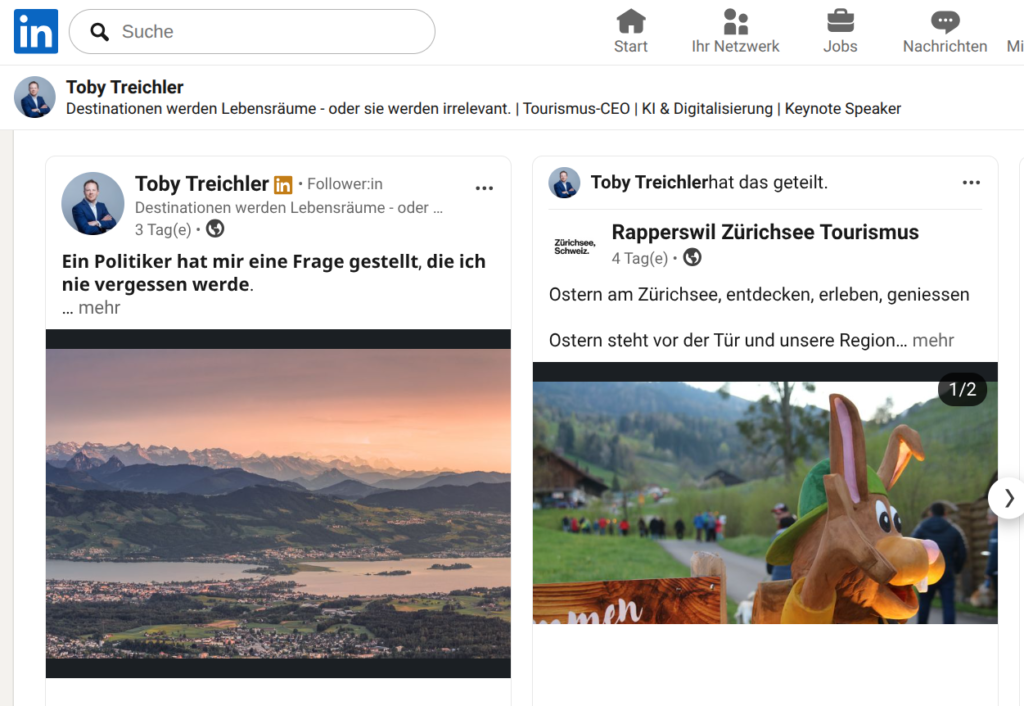Screen dimensions: 1024x706
Task: Expand post text with '… mehr' under Politiker headline
Action: [91, 308]
